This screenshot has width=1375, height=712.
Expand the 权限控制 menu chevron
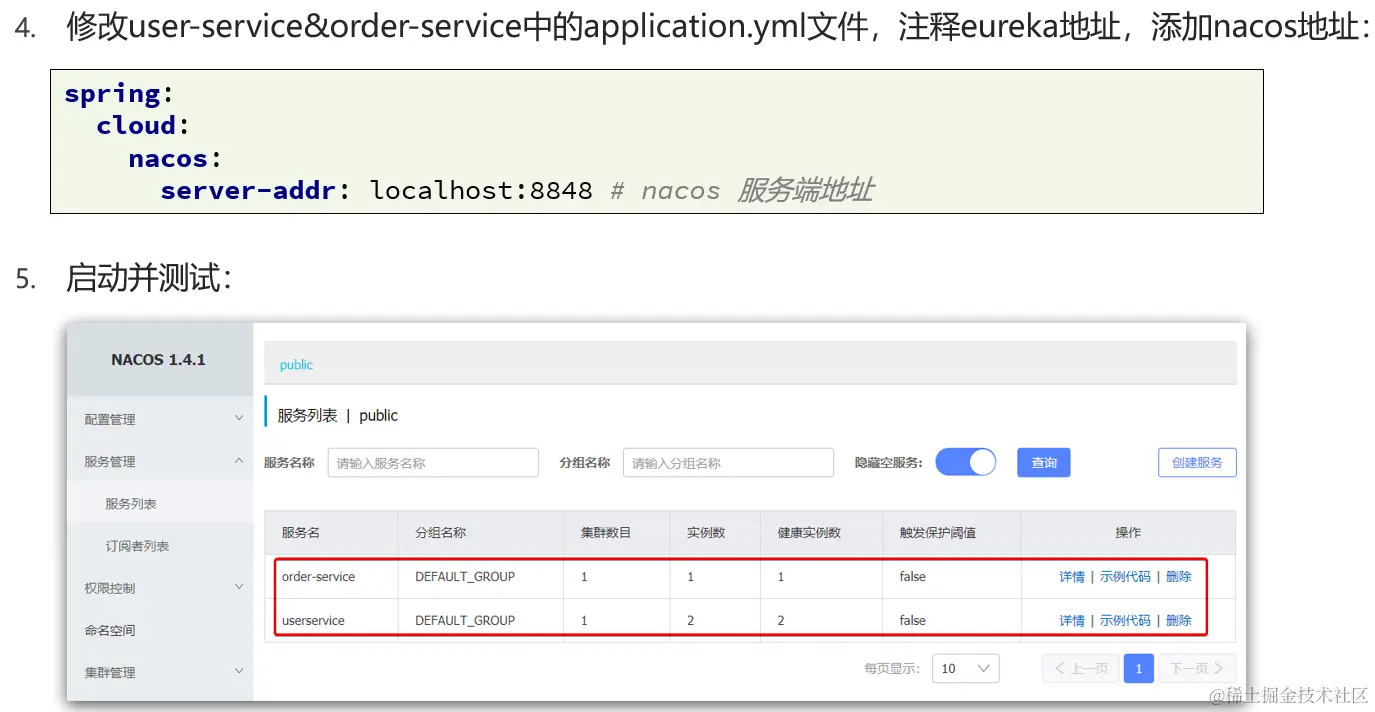238,587
